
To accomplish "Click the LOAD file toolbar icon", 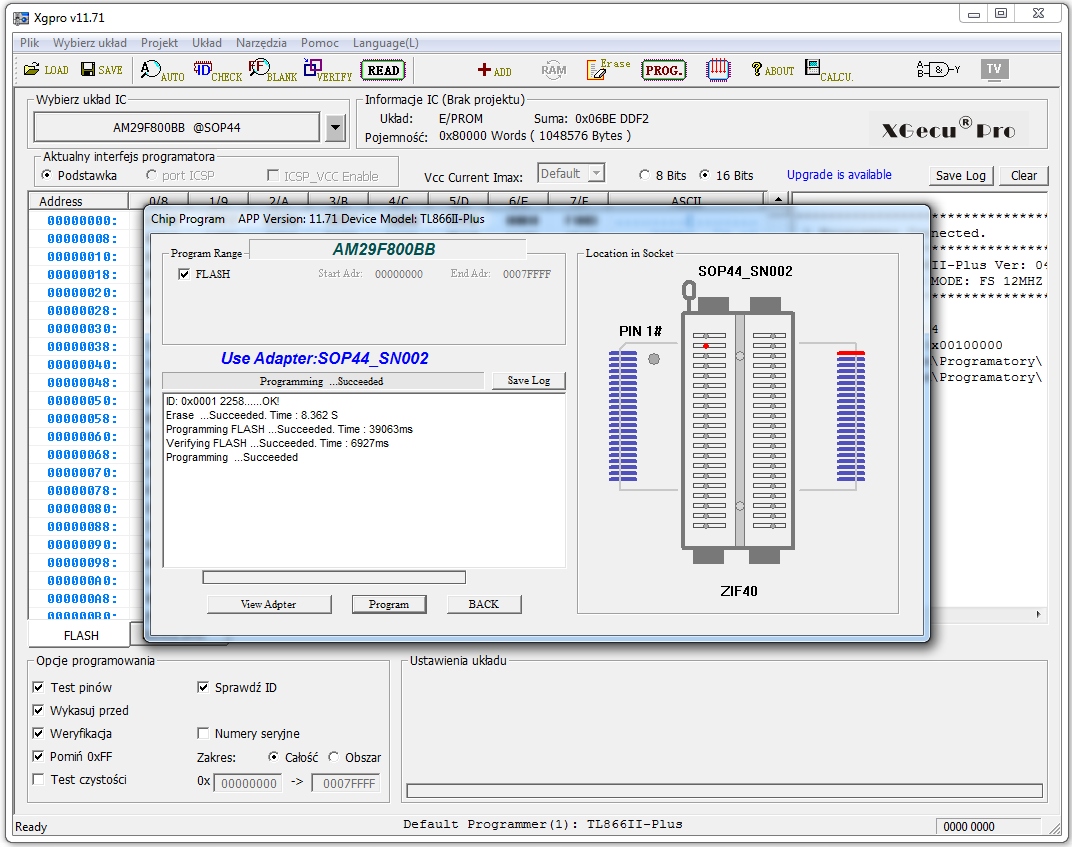I will tap(46, 70).
